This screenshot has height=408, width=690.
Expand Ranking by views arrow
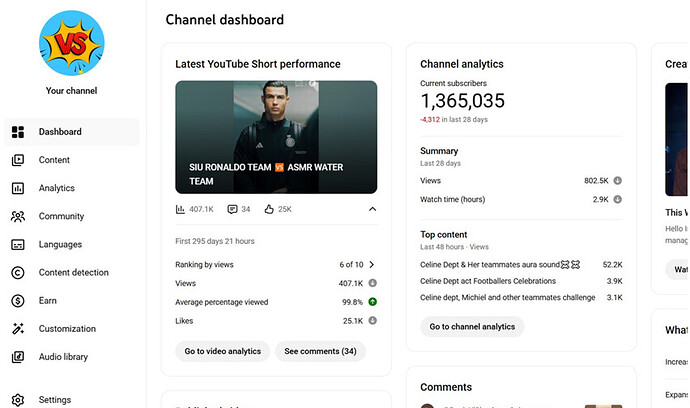372,265
